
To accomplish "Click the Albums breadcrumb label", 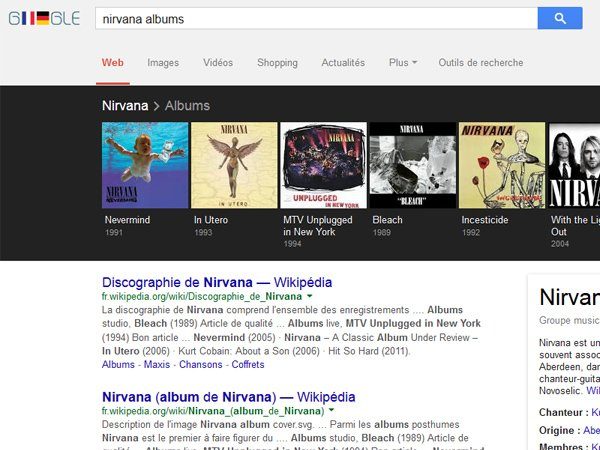I will (x=187, y=106).
